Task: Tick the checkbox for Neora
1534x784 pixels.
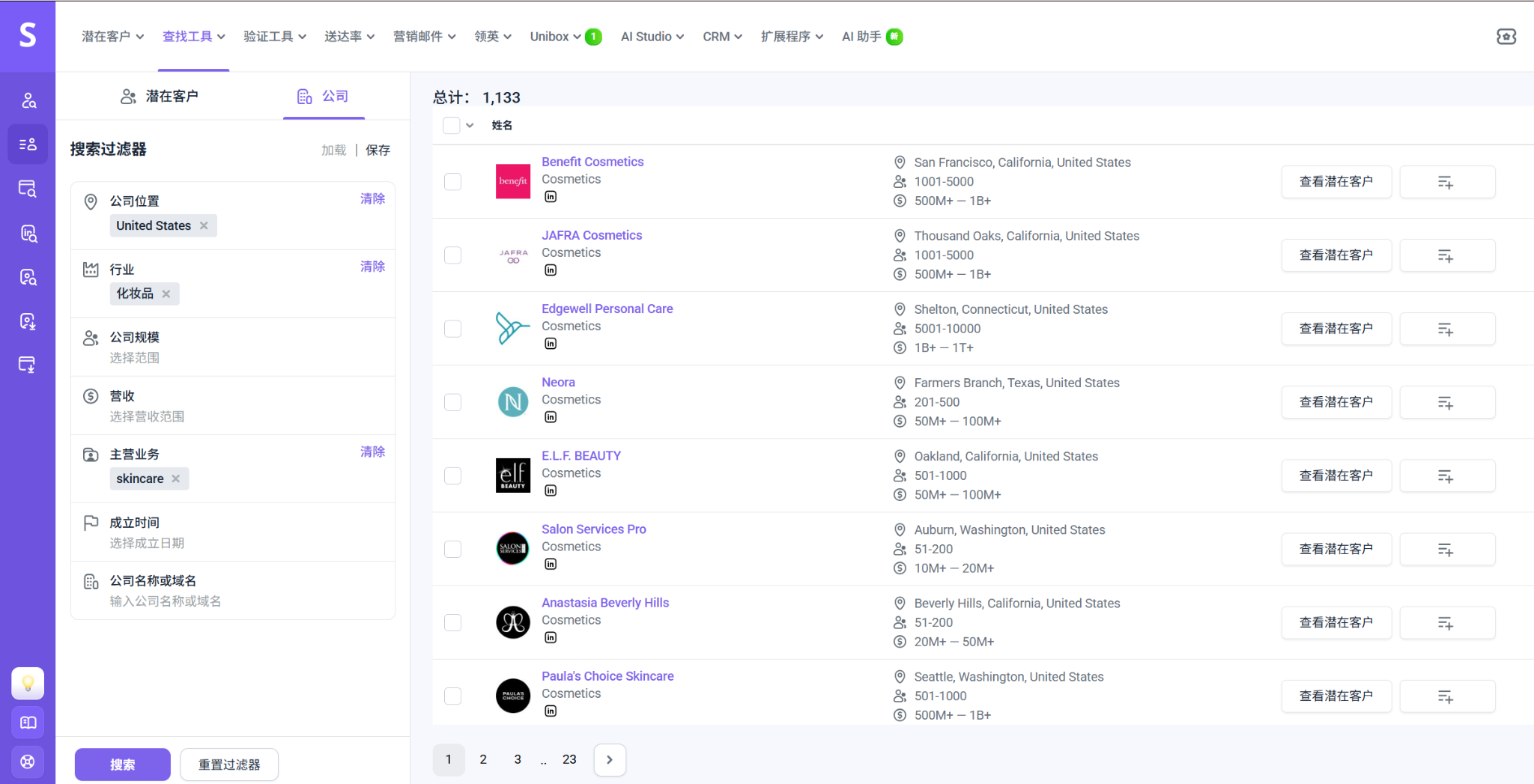Action: coord(452,402)
